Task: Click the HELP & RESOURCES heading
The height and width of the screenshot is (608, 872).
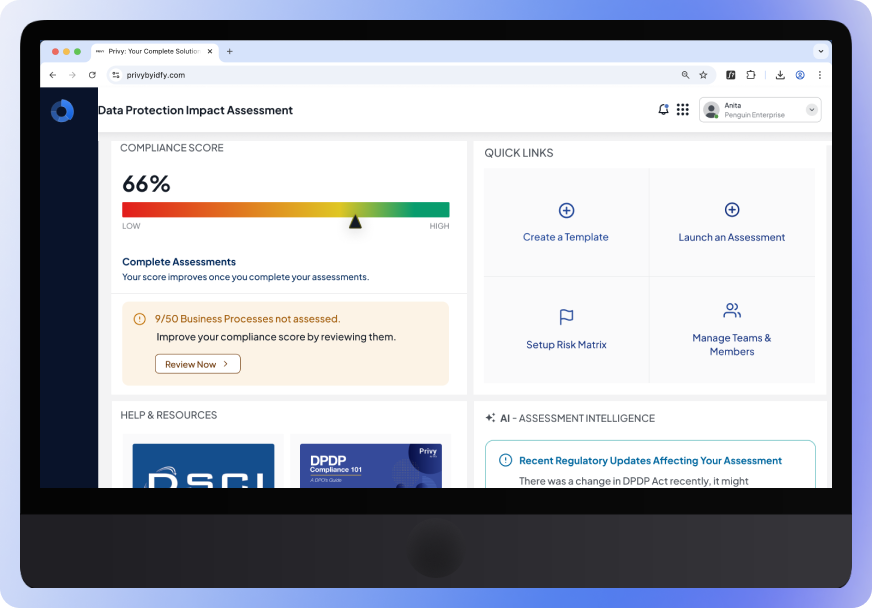Action: click(x=169, y=415)
